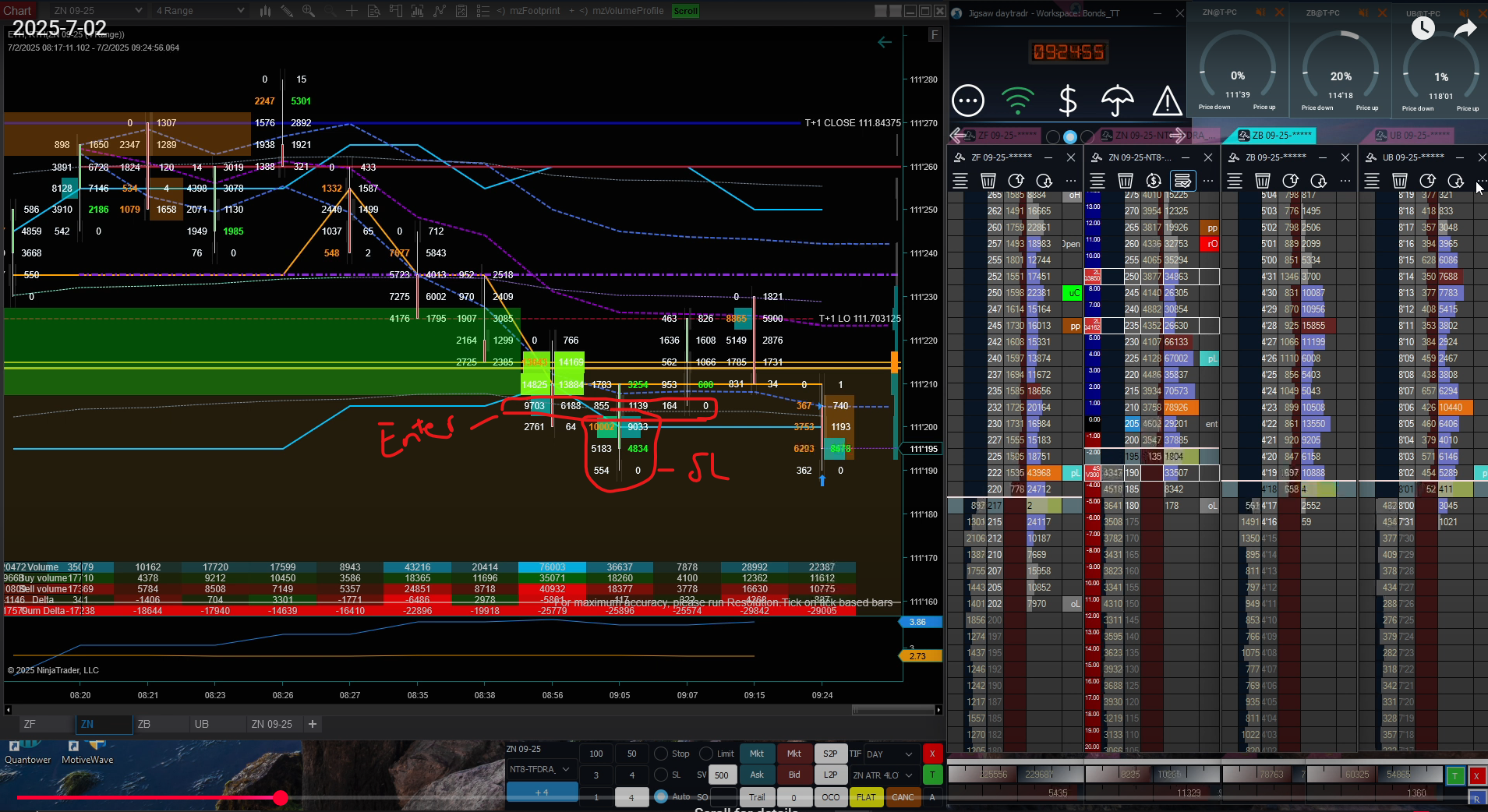Click trash icon in ZF ladder toolbar
This screenshot has height=812, width=1488.
click(x=988, y=181)
